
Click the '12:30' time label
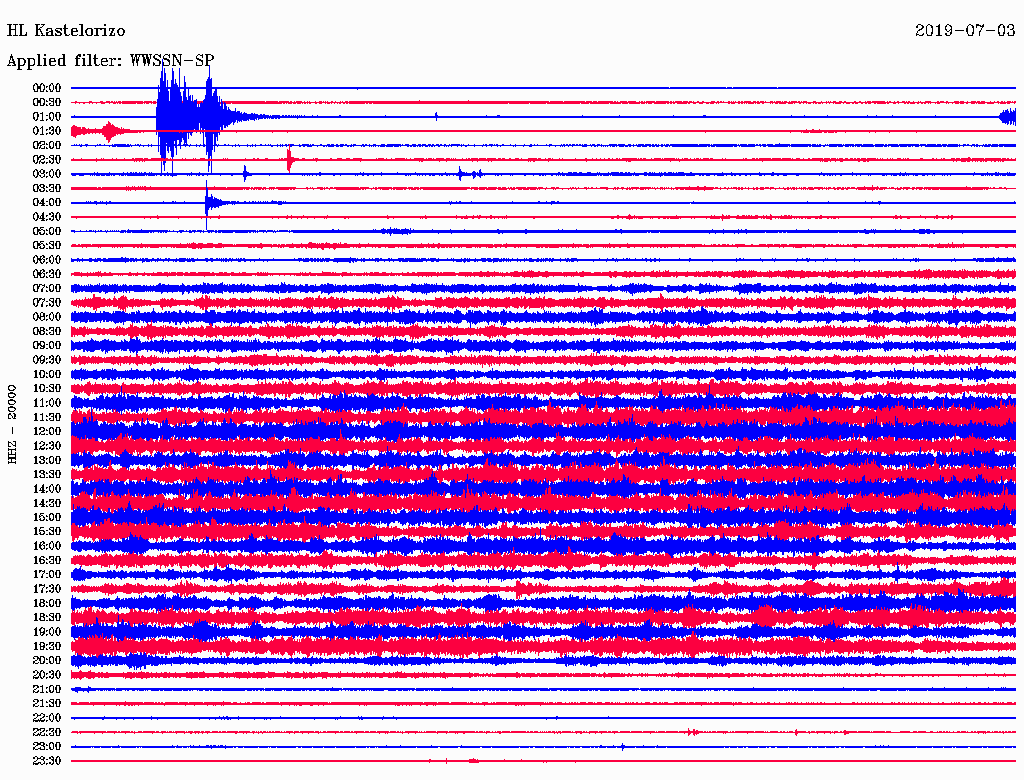click(x=47, y=446)
